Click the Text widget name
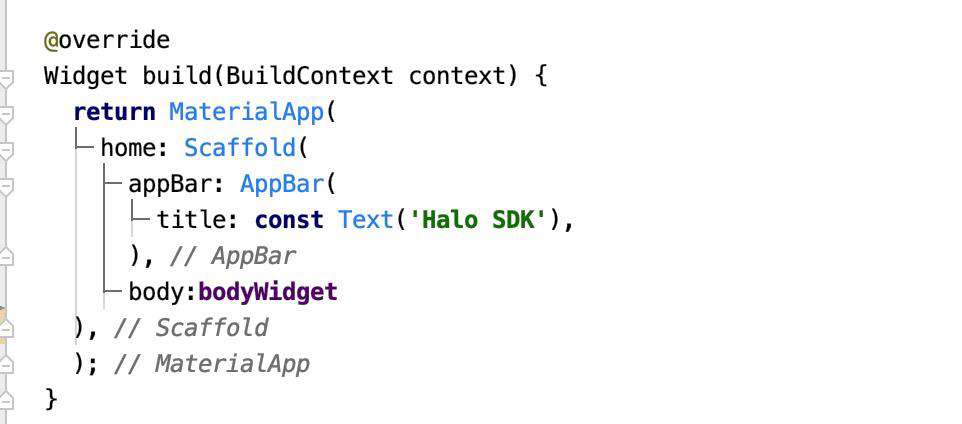Screen dimensions: 962x424 pos(365,220)
